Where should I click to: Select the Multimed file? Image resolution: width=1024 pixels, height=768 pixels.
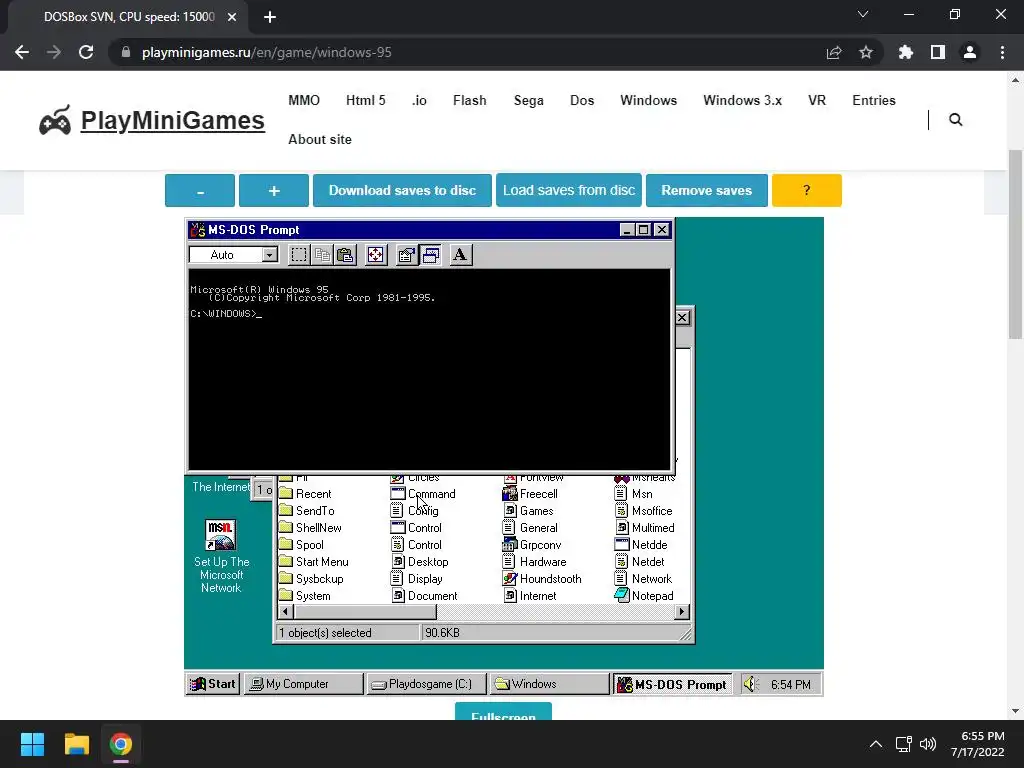click(645, 528)
